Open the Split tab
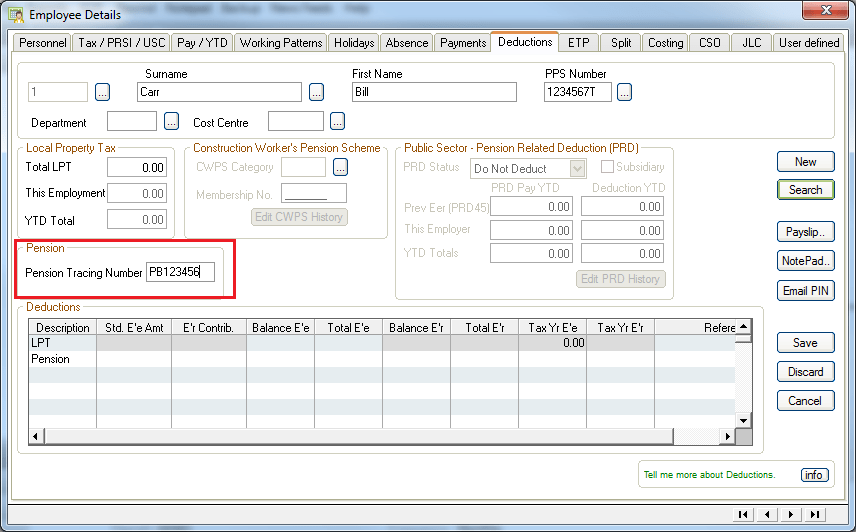 coord(621,43)
